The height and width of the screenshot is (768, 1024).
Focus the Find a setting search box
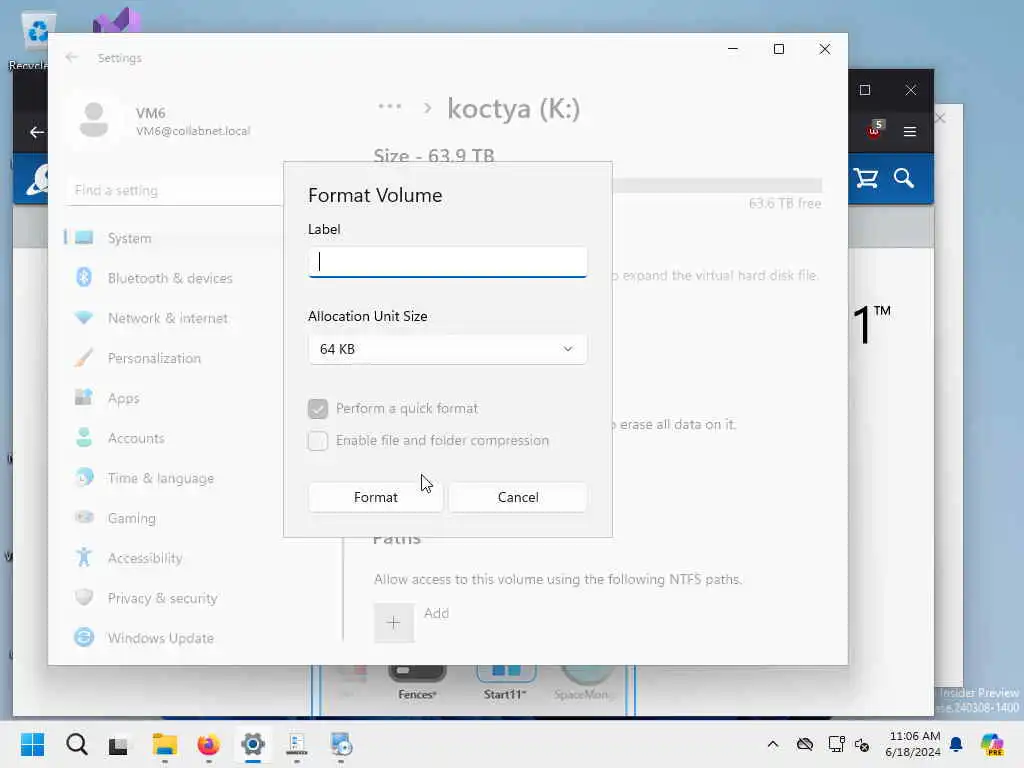click(173, 191)
